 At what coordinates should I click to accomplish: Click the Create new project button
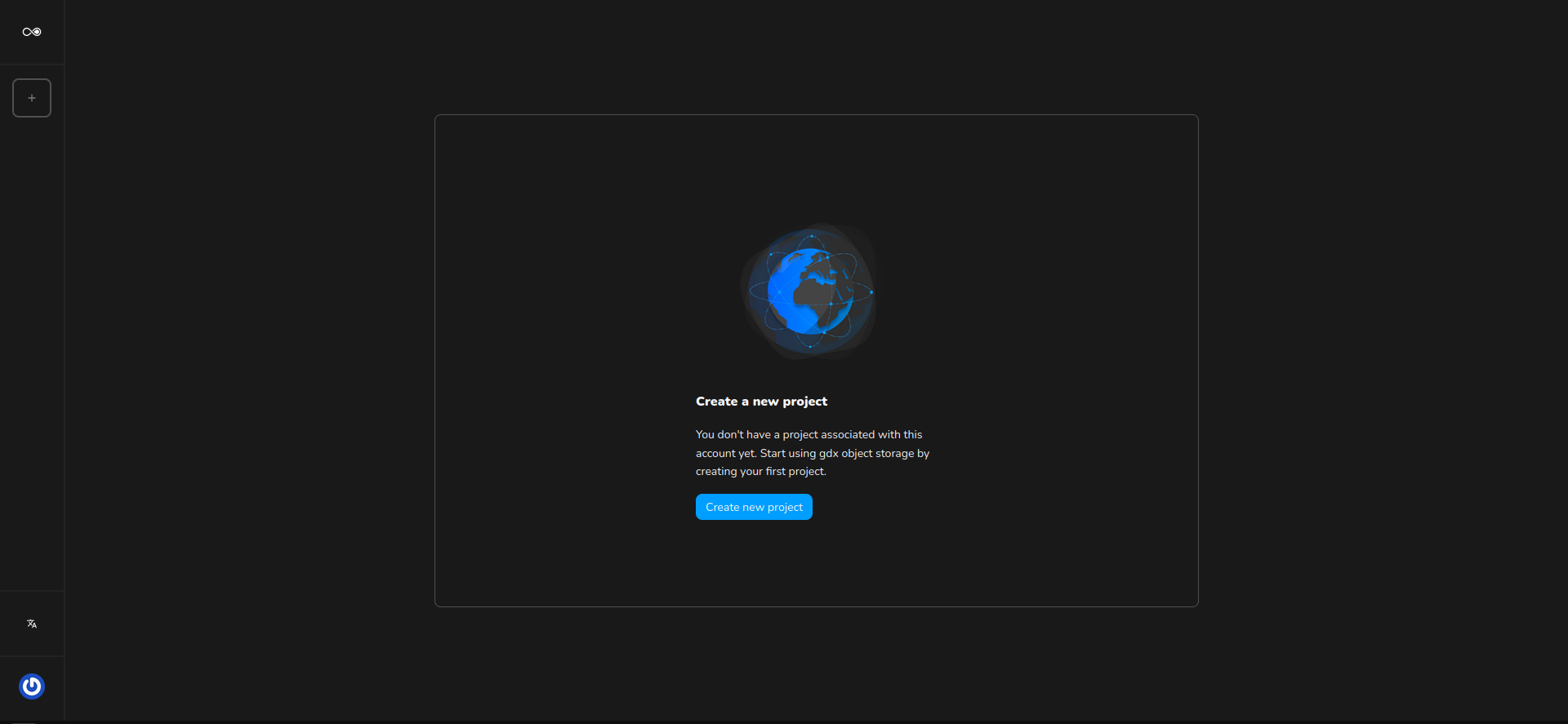(x=754, y=507)
